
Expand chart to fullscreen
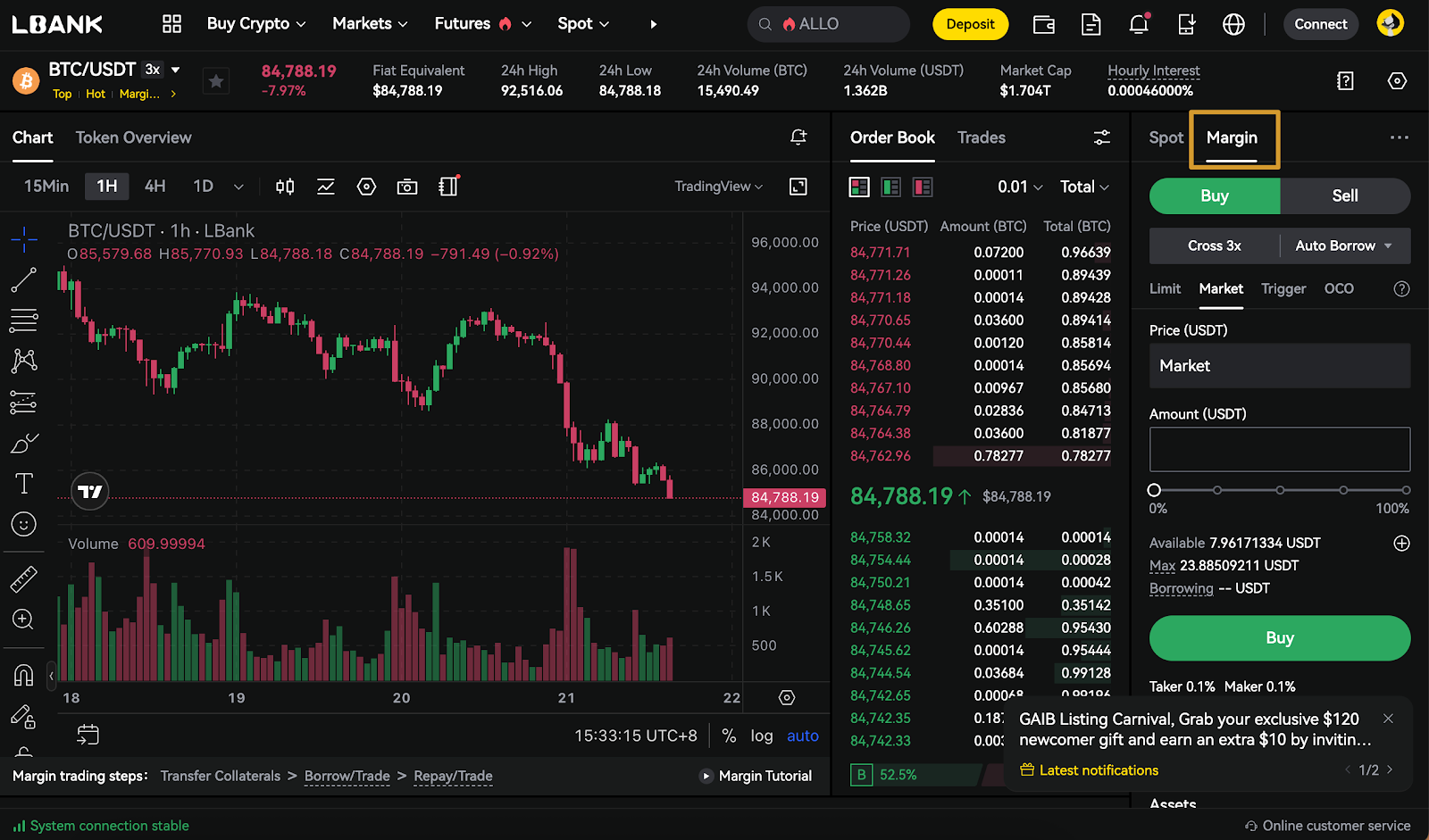coord(798,187)
